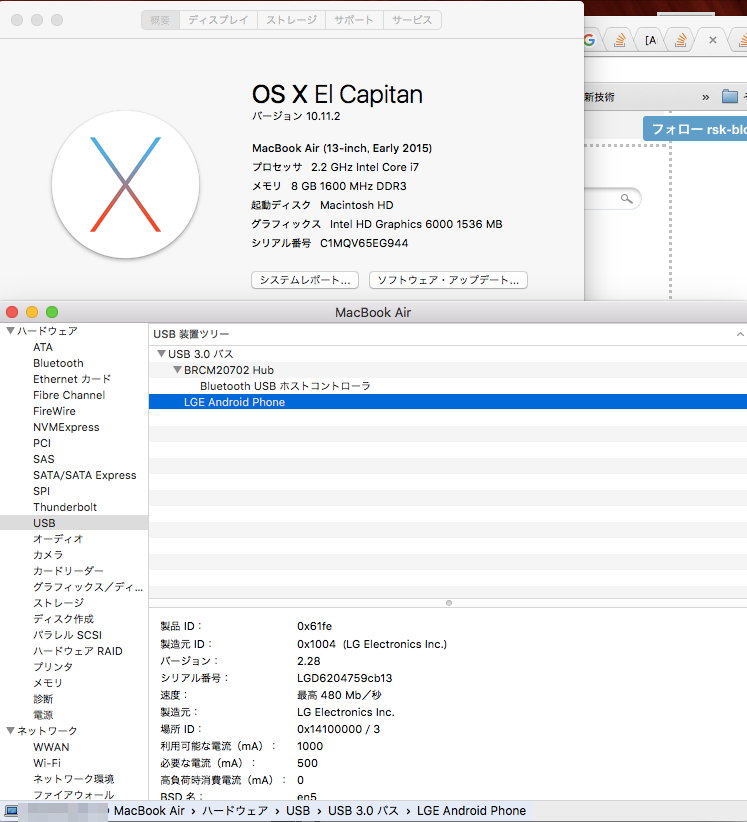Click LGE Android Phone in the path bar

pos(471,811)
